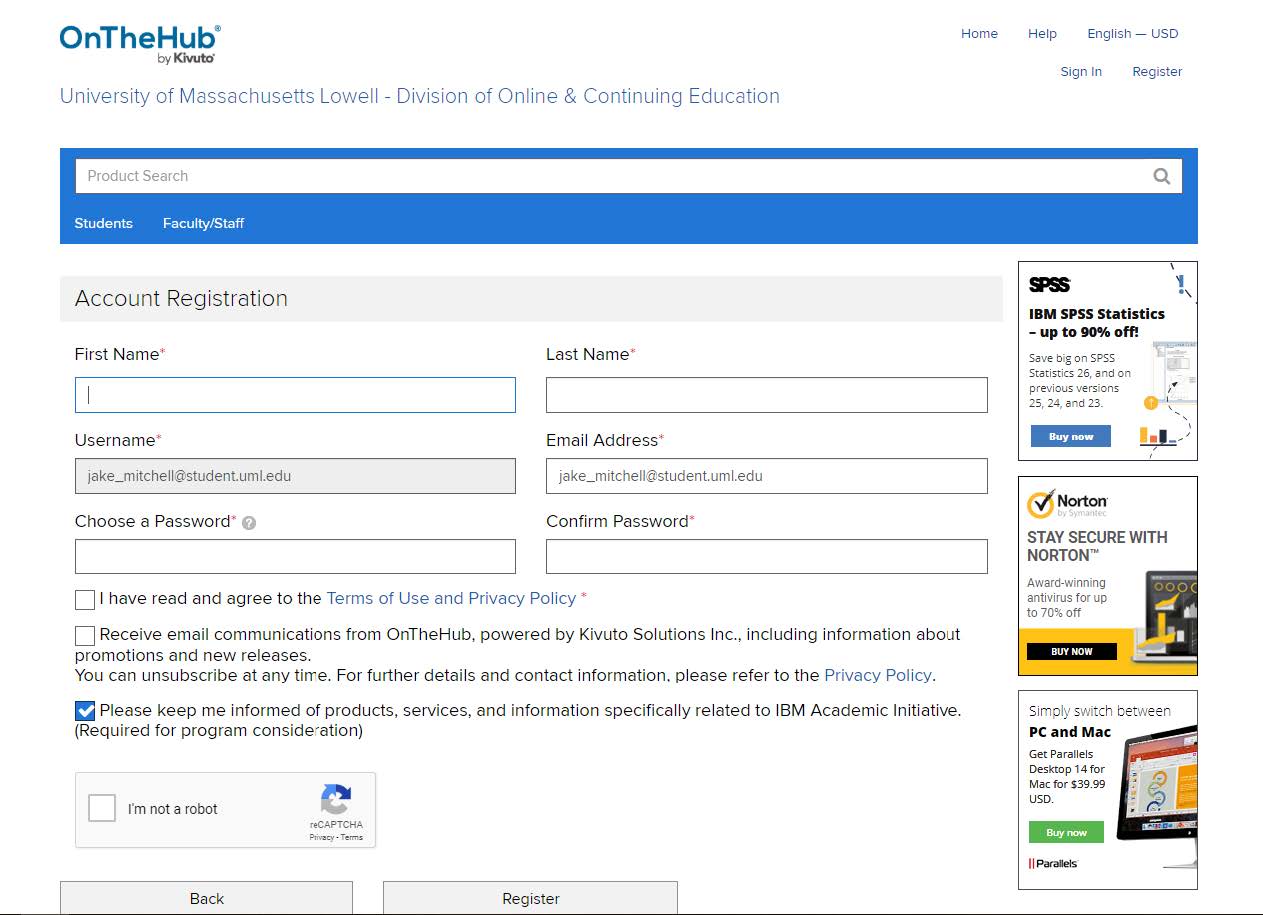
Task: Open the Terms of Use and Privacy Policy link
Action: (451, 598)
